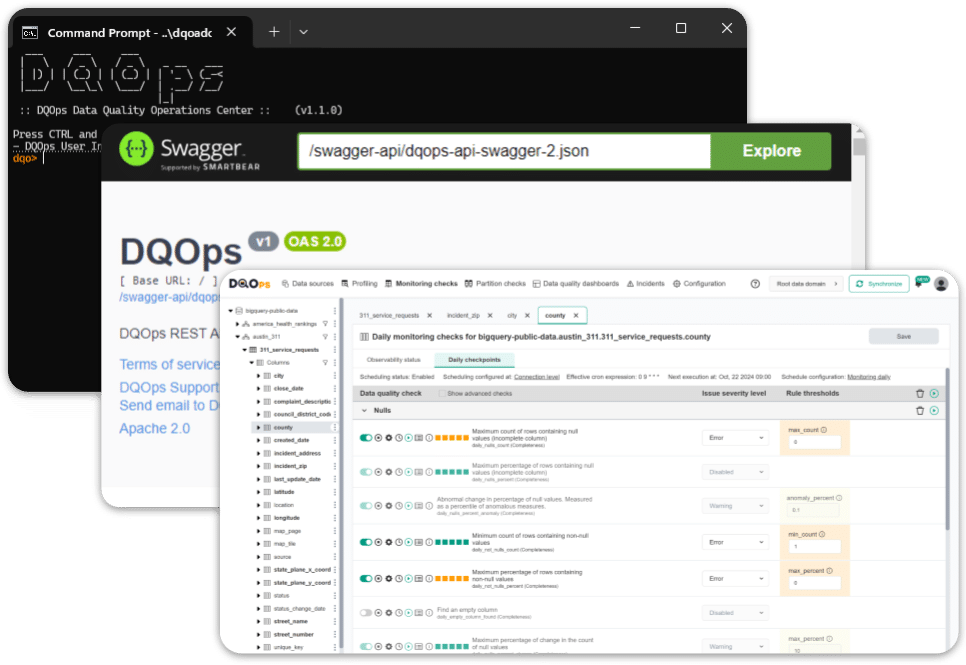
Task: Open severity dropdown for daily_nulls_count check
Action: (735, 438)
